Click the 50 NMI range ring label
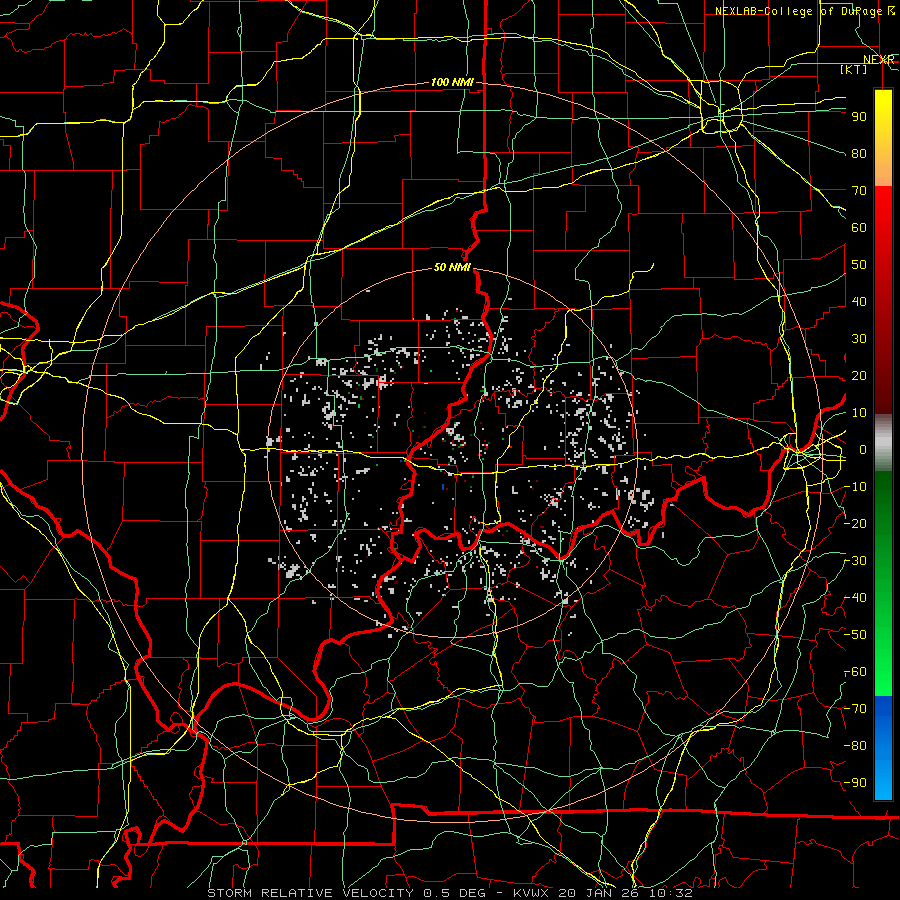 point(452,267)
